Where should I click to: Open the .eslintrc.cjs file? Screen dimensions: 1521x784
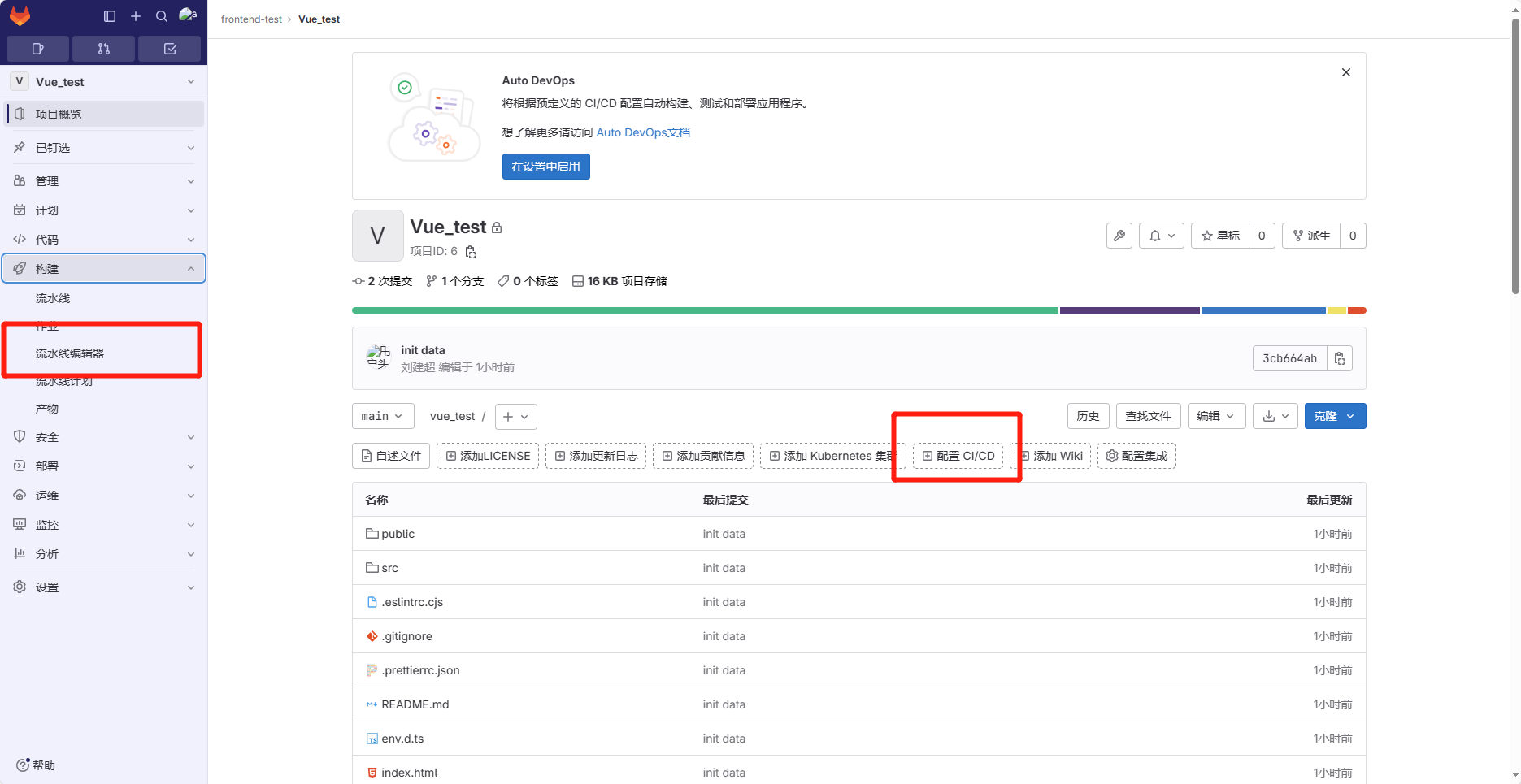(x=412, y=602)
